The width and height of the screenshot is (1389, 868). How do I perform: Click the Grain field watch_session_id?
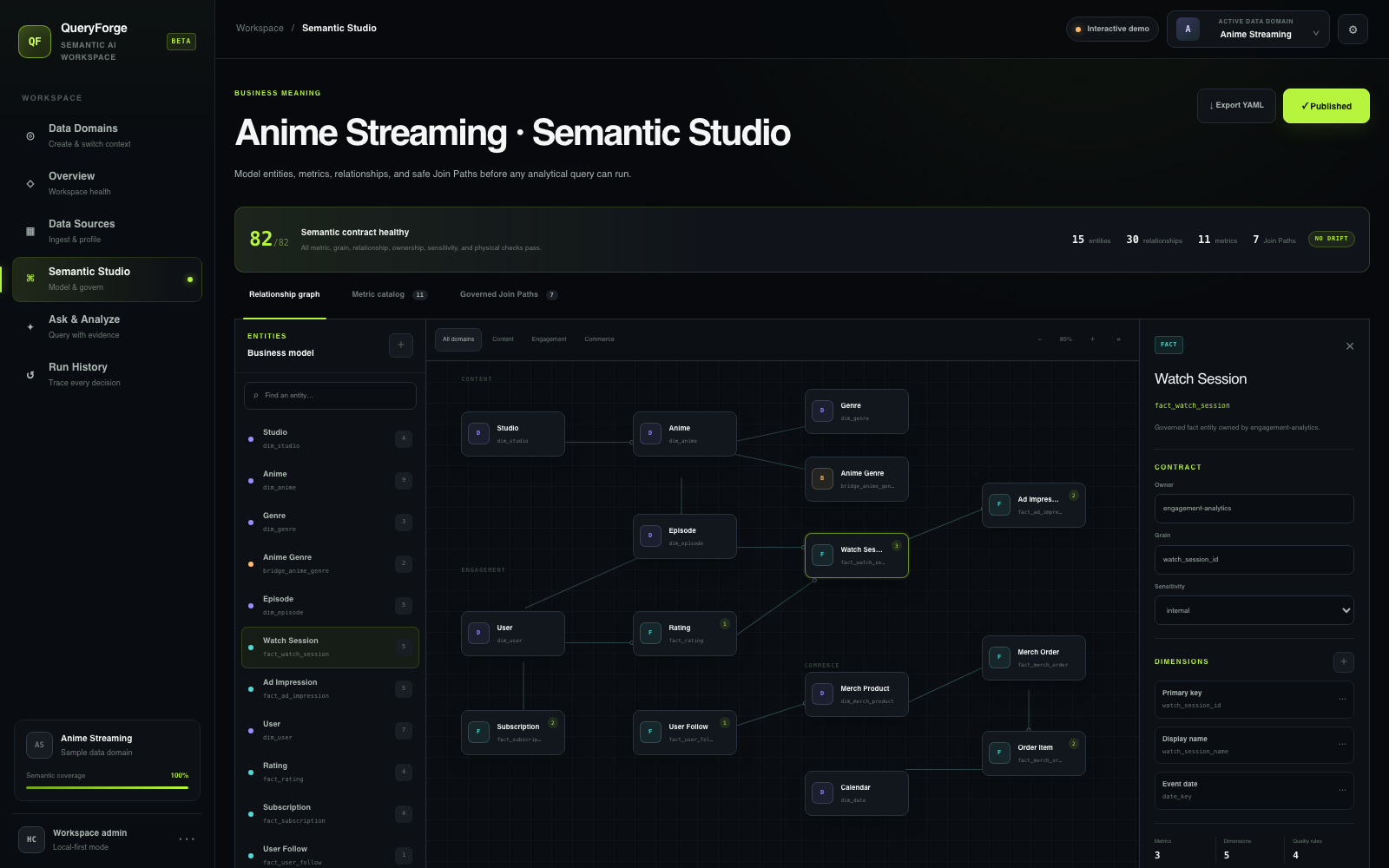coord(1254,560)
